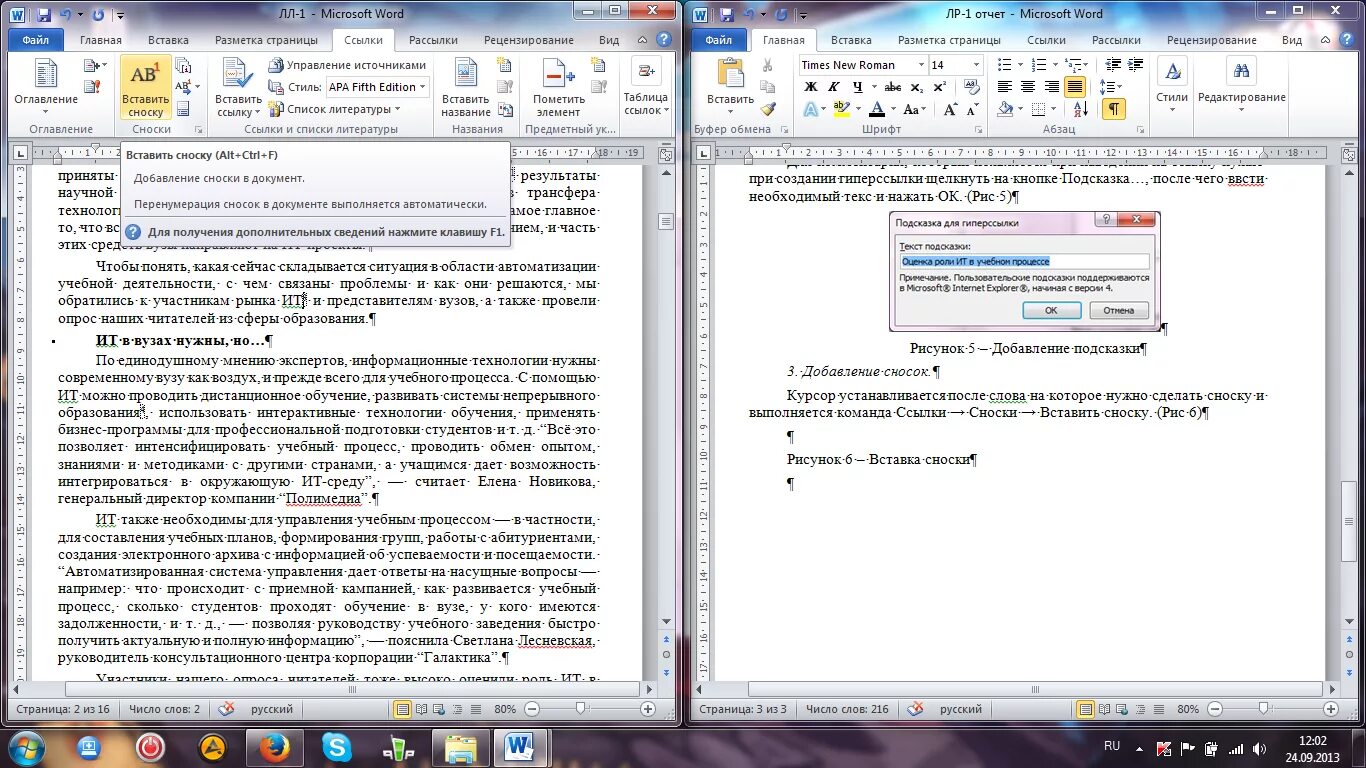Screen dimensions: 1366x768
Task: Switch to Ссылки tab in ЛР-1 отчет
Action: coord(1046,40)
